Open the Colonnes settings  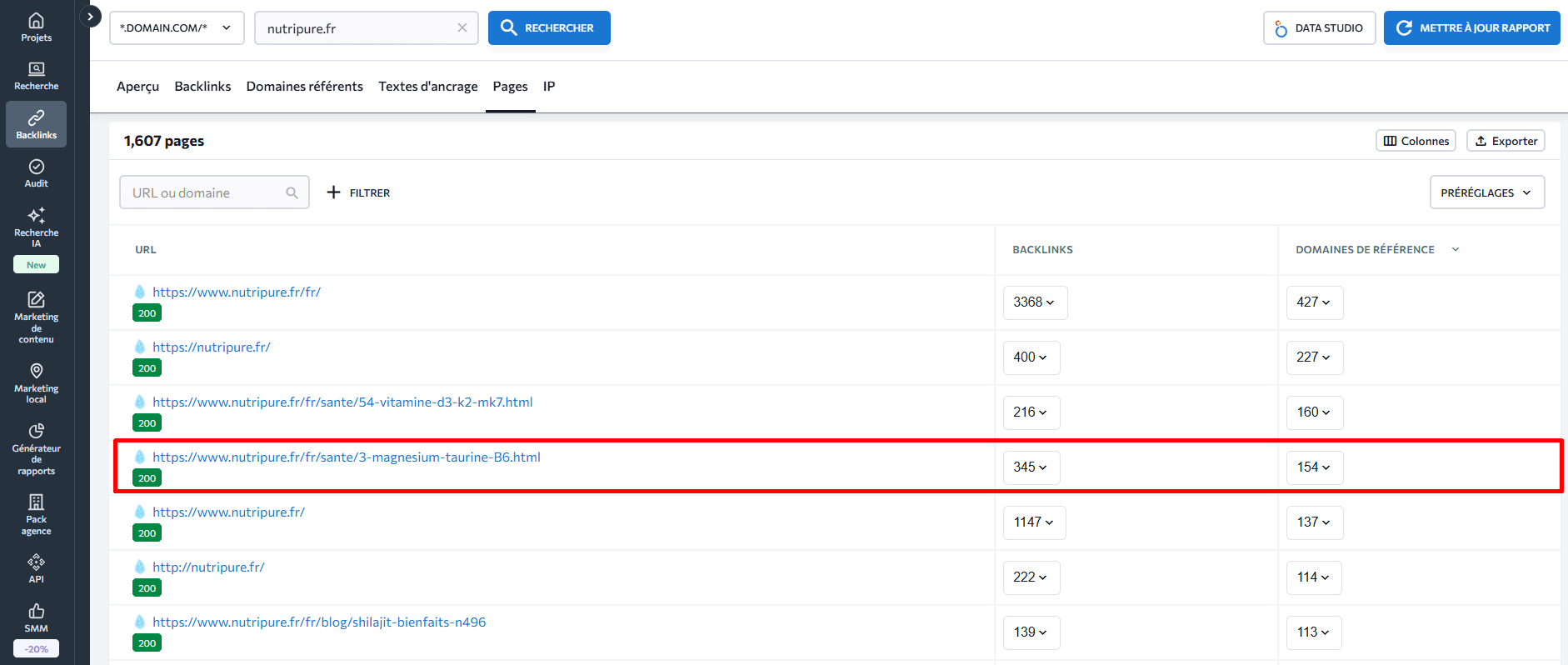[x=1416, y=141]
